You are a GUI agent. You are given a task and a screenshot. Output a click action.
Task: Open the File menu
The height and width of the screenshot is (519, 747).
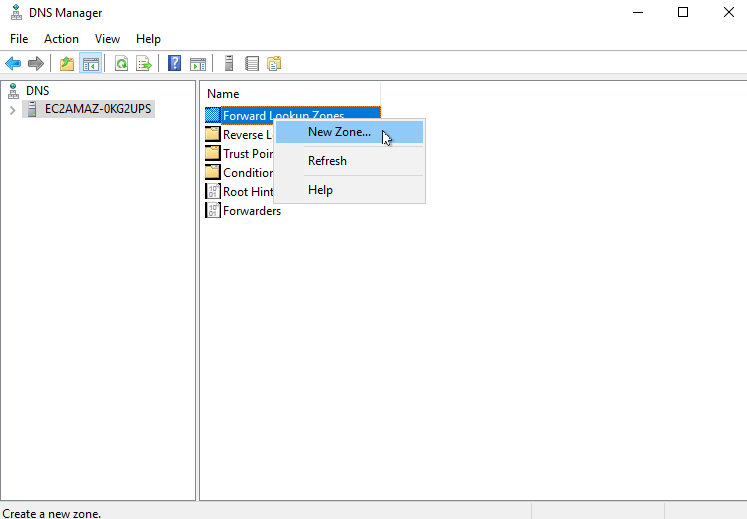[x=19, y=39]
